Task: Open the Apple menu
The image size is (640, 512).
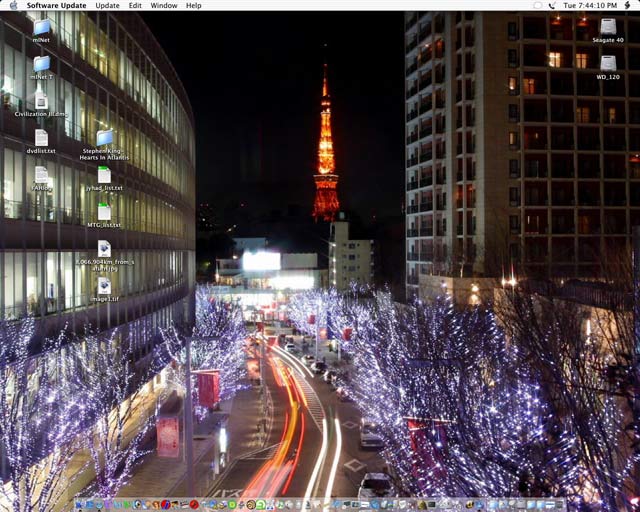Action: point(13,5)
